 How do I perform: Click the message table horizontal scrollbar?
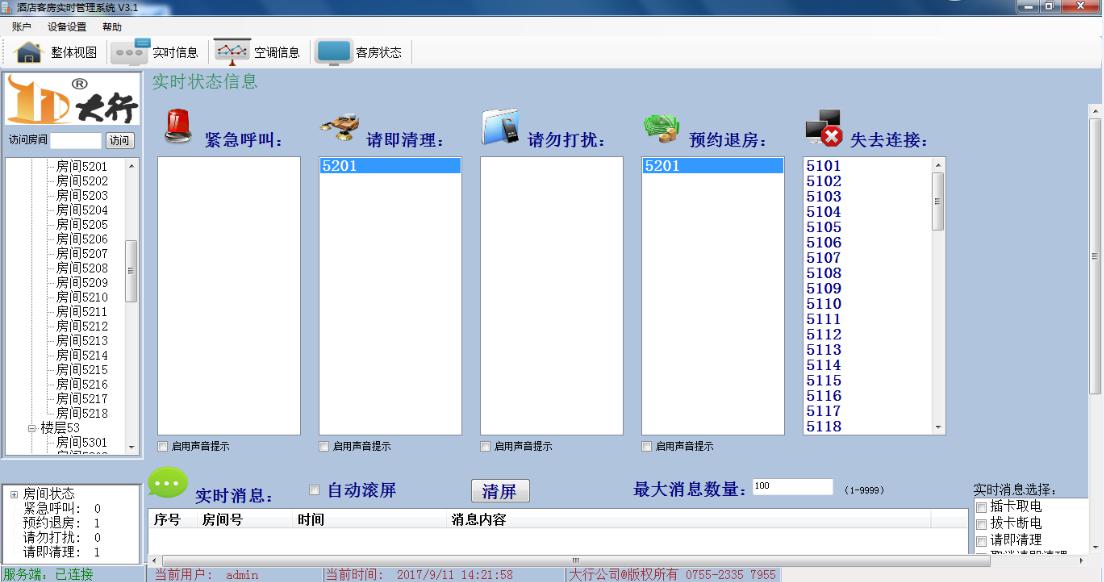(x=575, y=561)
